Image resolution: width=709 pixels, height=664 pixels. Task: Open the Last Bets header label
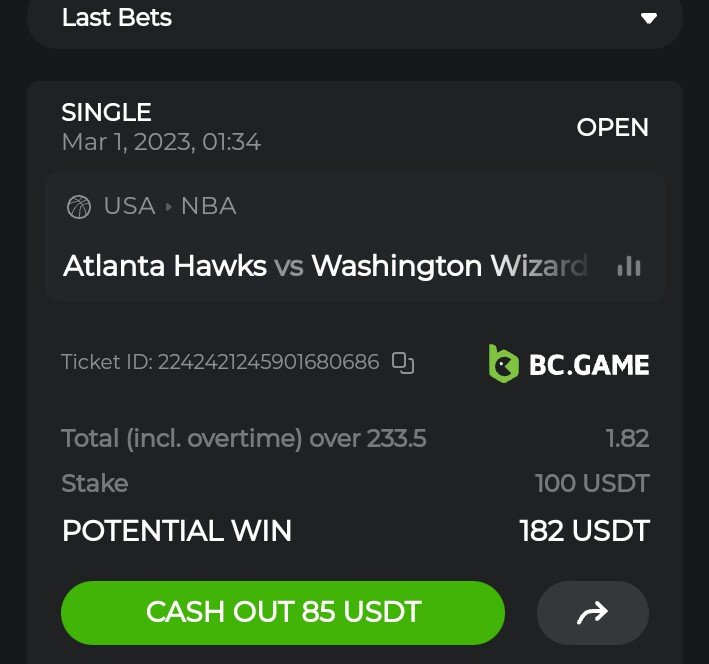[x=117, y=18]
